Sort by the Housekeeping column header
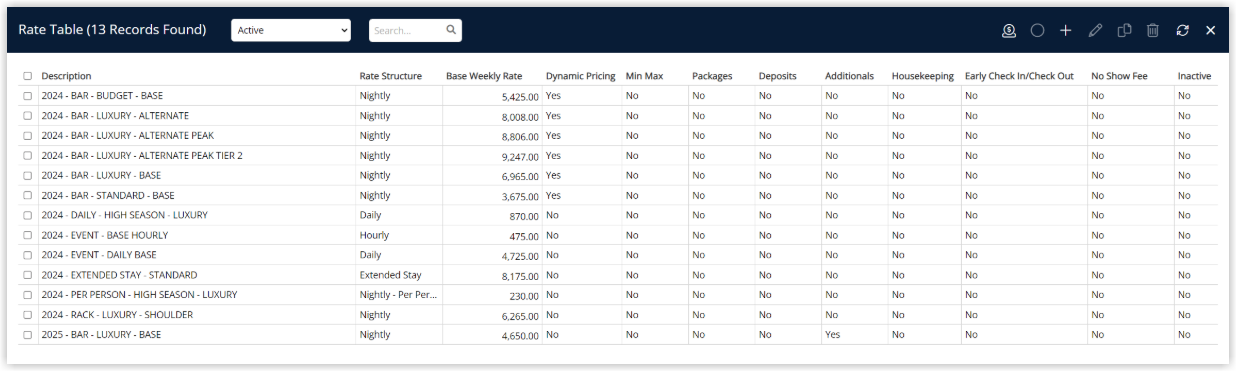This screenshot has height=372, width=1237. coord(923,76)
